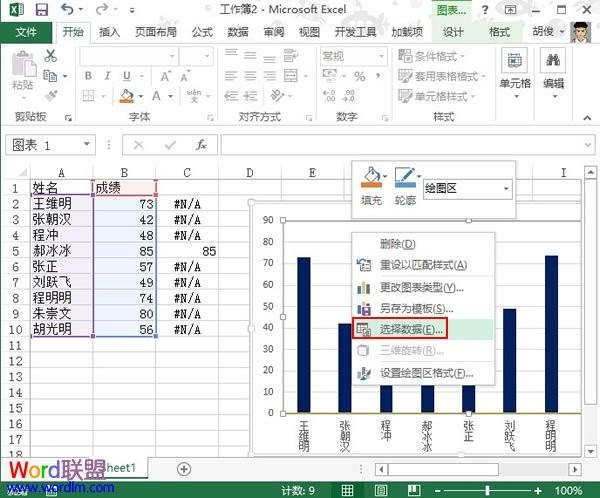Screen dimensions: 600x498
Task: Open the chart element dropdown showing 绘图区
Action: pyautogui.click(x=505, y=188)
